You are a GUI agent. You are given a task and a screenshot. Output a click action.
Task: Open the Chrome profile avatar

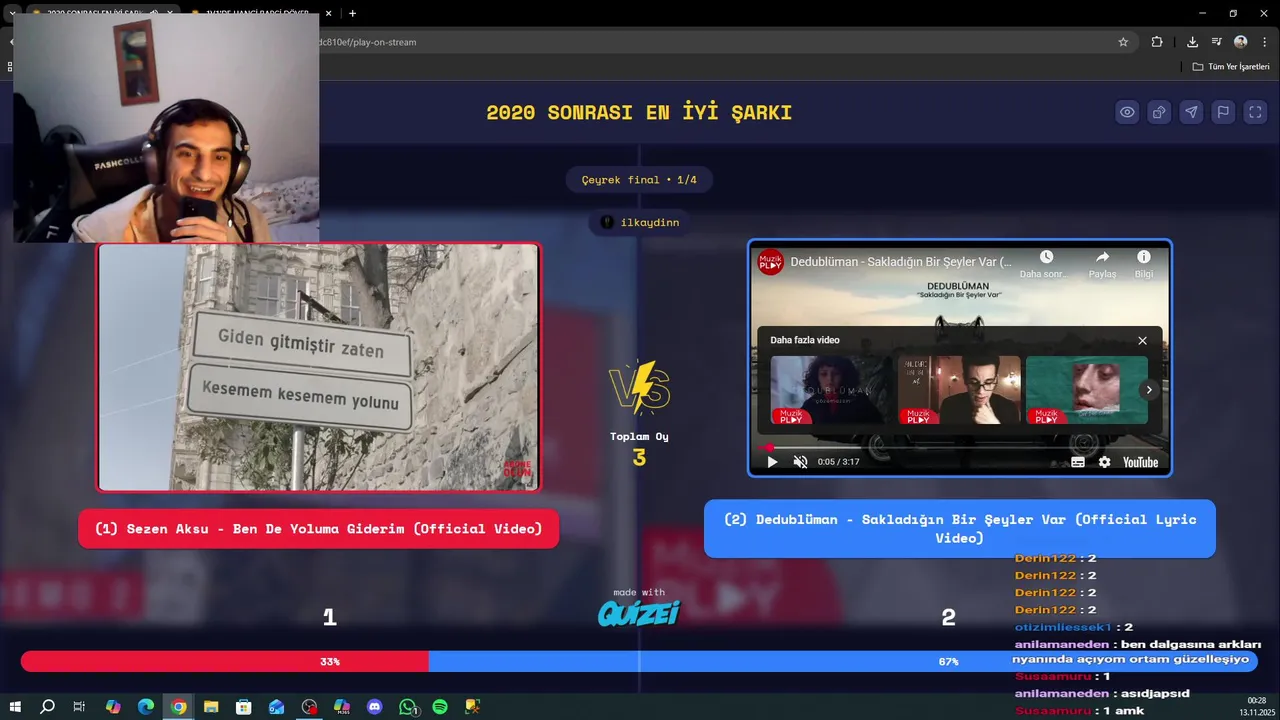coord(1241,42)
